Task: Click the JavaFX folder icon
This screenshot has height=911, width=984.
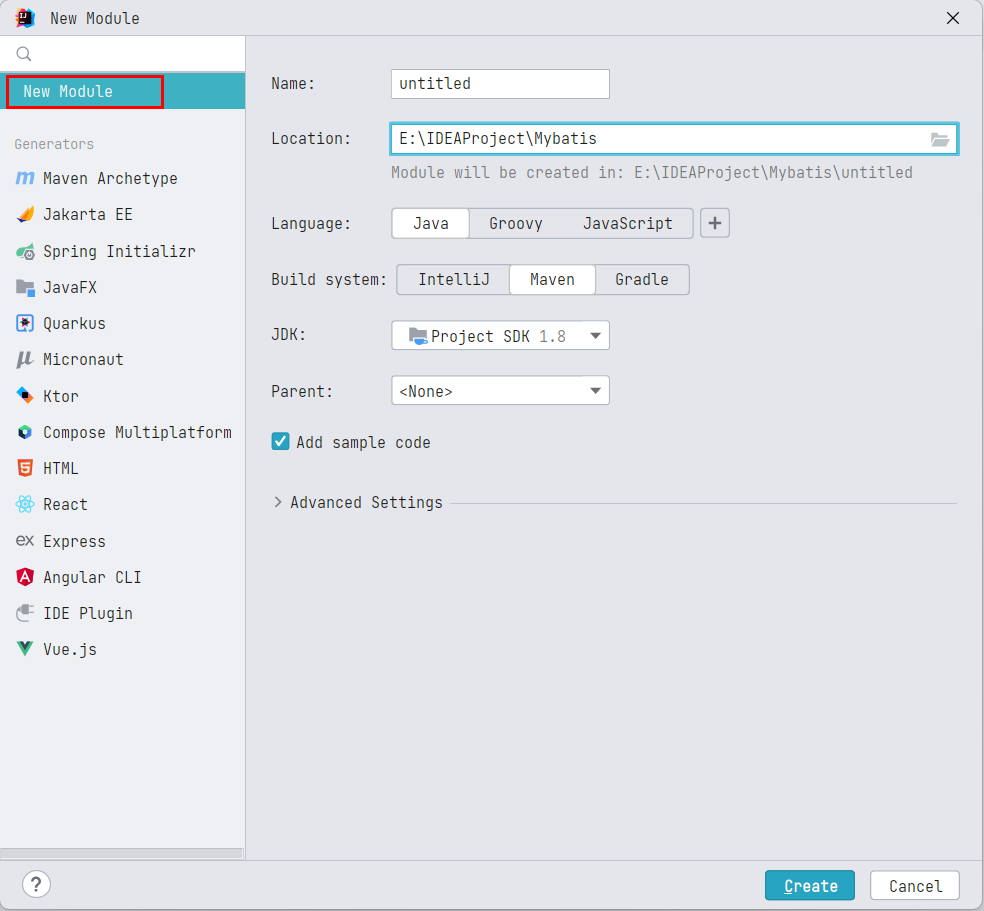Action: [x=25, y=288]
